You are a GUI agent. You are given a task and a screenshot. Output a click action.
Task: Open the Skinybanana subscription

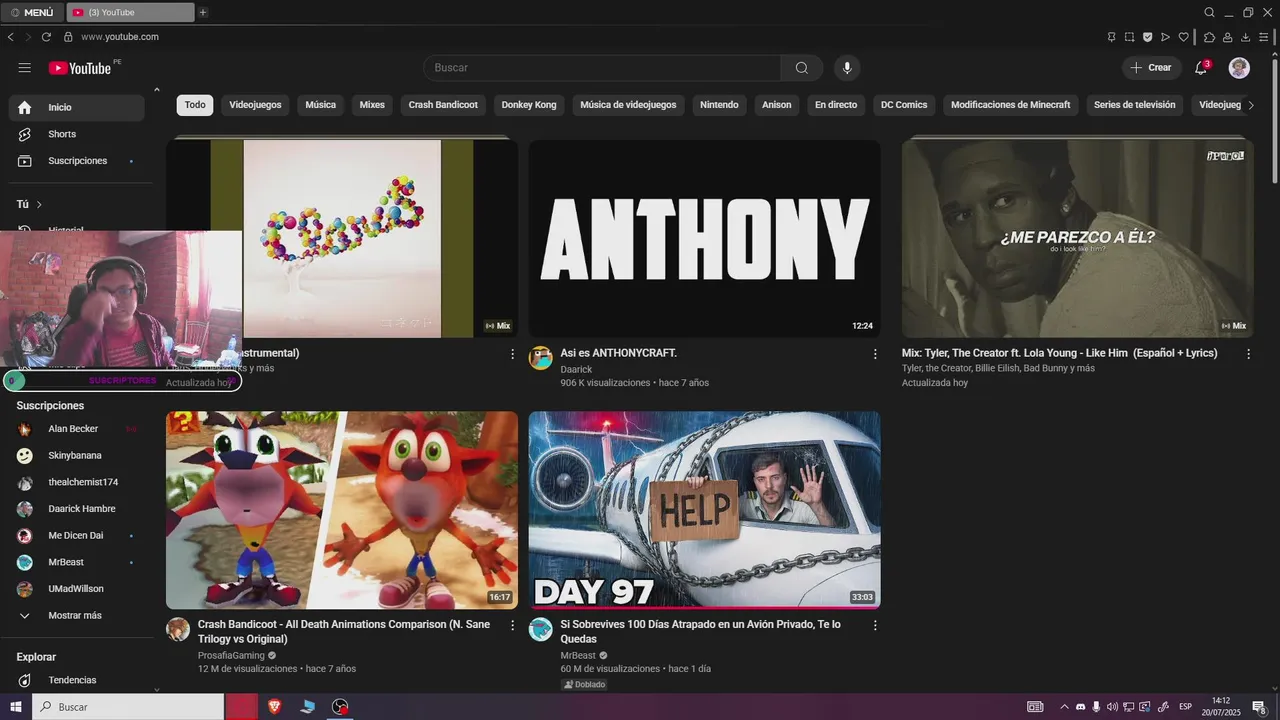pos(76,456)
